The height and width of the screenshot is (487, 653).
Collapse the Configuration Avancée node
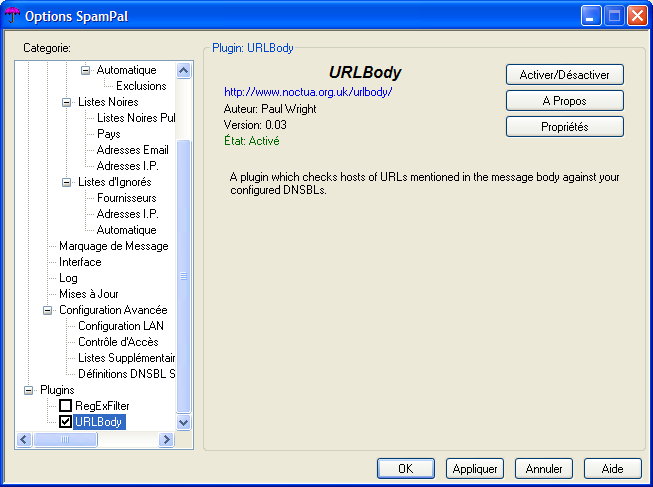click(x=47, y=310)
